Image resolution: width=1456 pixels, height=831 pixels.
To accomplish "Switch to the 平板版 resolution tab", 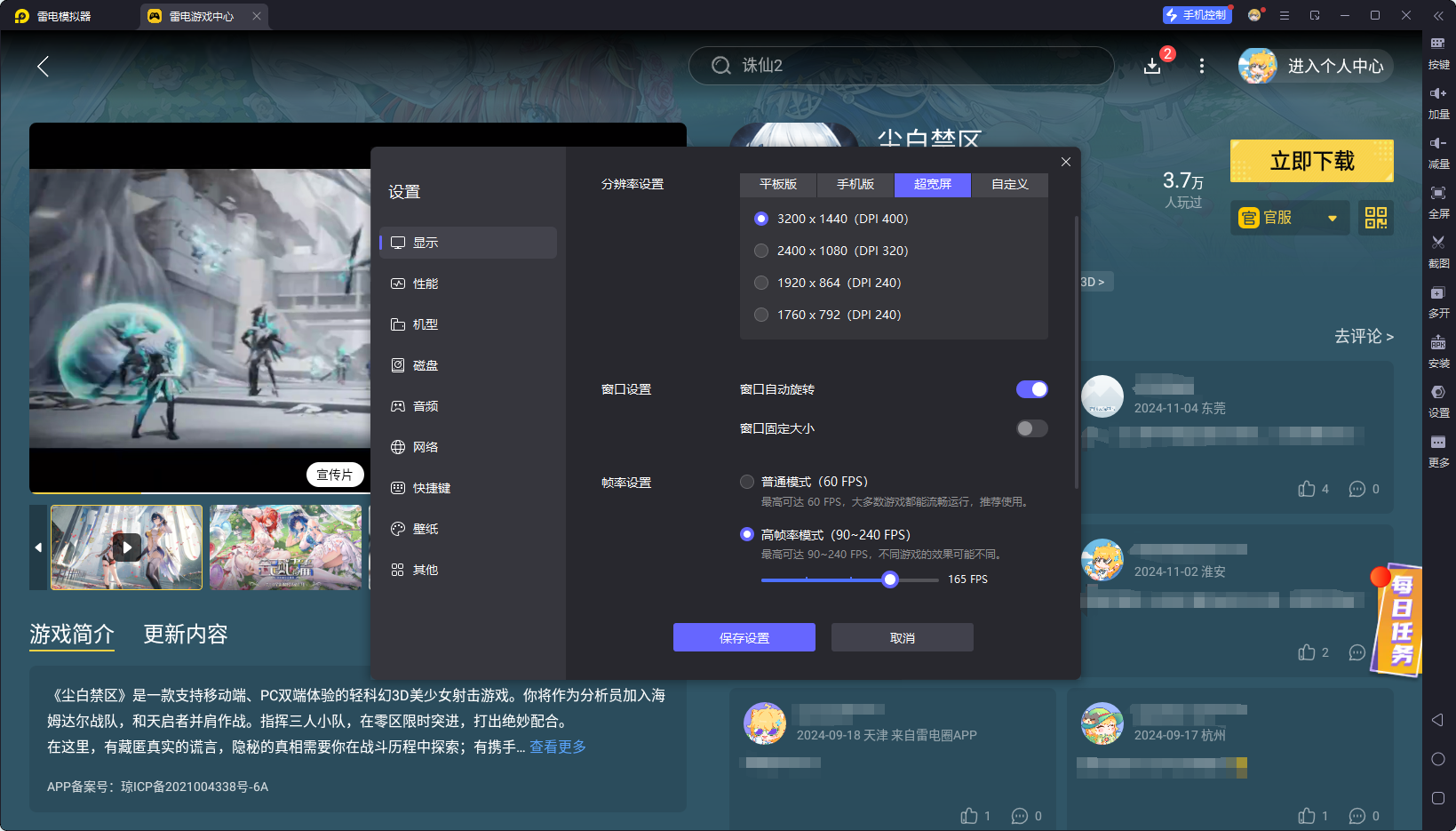I will coord(778,184).
